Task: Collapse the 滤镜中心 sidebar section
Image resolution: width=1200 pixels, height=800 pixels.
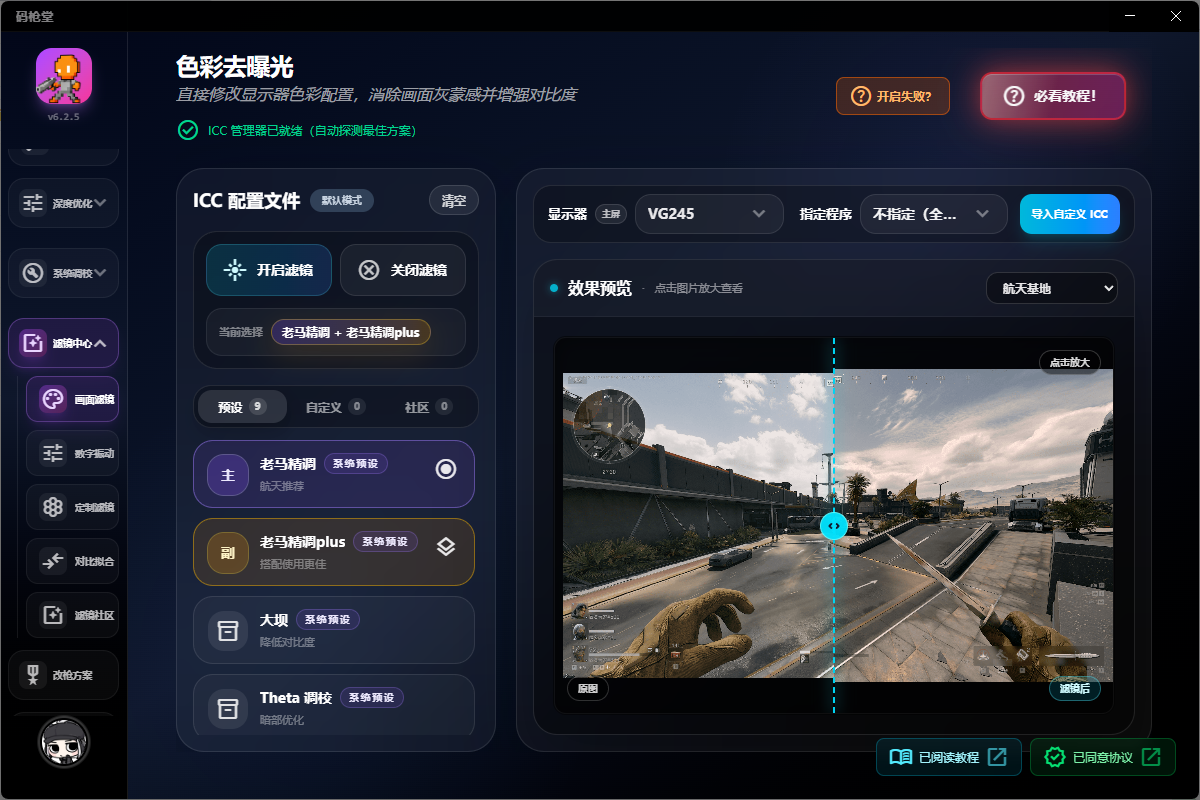Action: pyautogui.click(x=64, y=343)
